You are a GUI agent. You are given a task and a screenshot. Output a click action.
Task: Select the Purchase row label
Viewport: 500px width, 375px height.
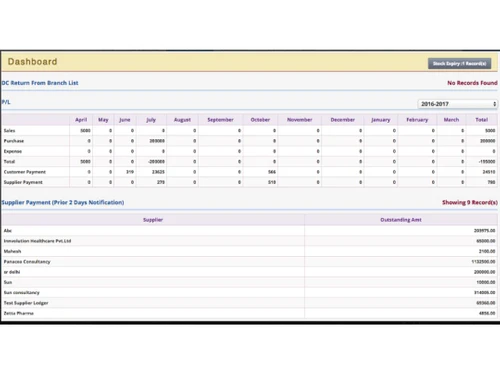pos(14,141)
